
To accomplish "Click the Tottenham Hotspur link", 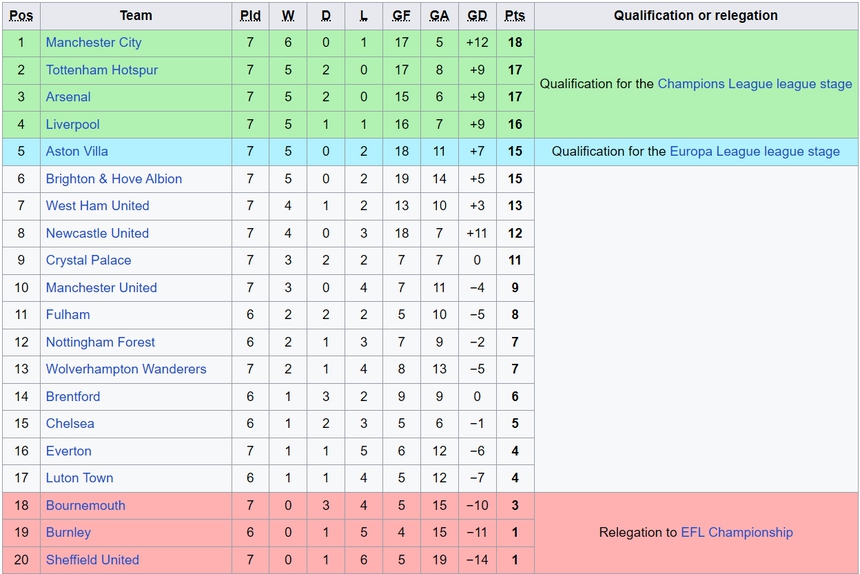I will pyautogui.click(x=102, y=70).
